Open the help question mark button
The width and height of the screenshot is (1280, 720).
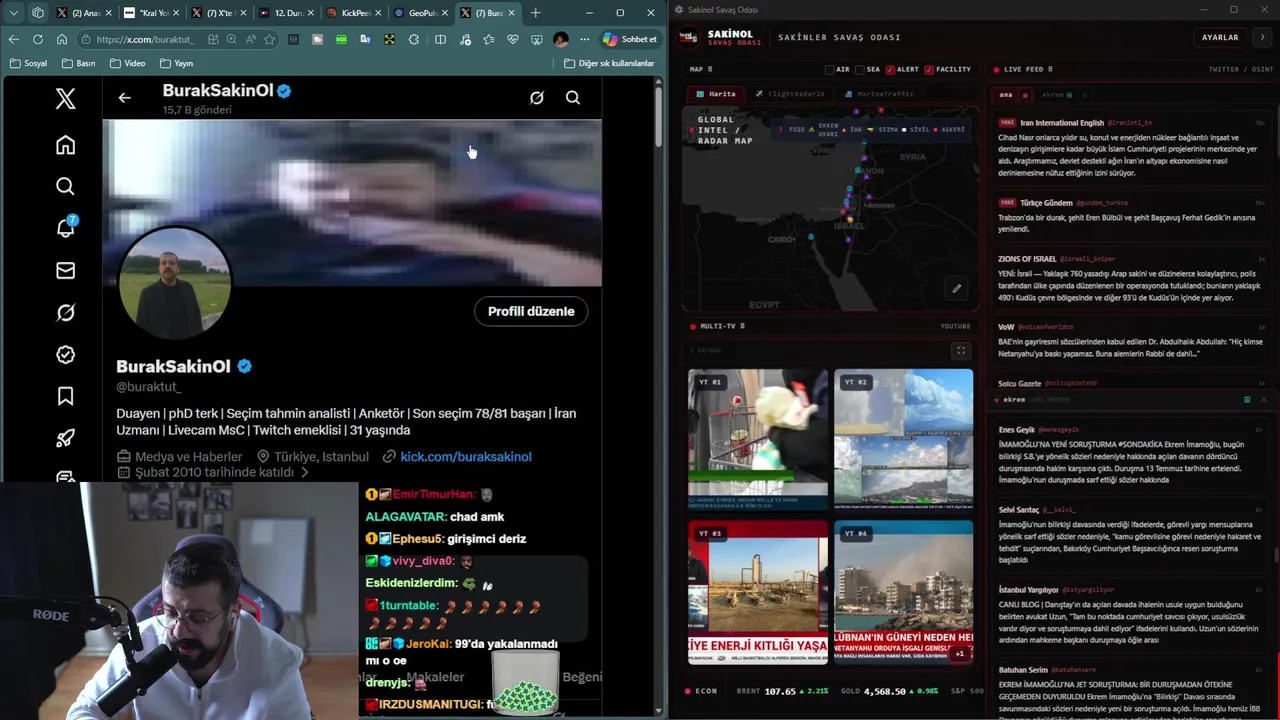click(x=1262, y=37)
